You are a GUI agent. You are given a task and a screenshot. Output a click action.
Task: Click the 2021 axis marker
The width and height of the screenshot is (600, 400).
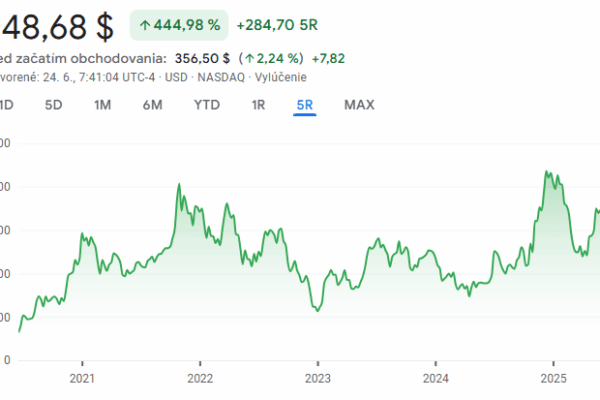82,379
